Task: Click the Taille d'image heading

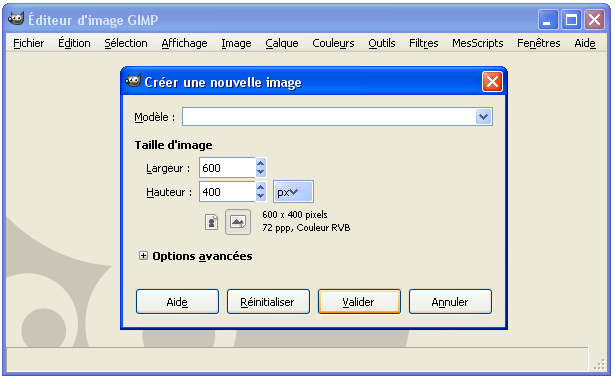Action: tap(173, 145)
